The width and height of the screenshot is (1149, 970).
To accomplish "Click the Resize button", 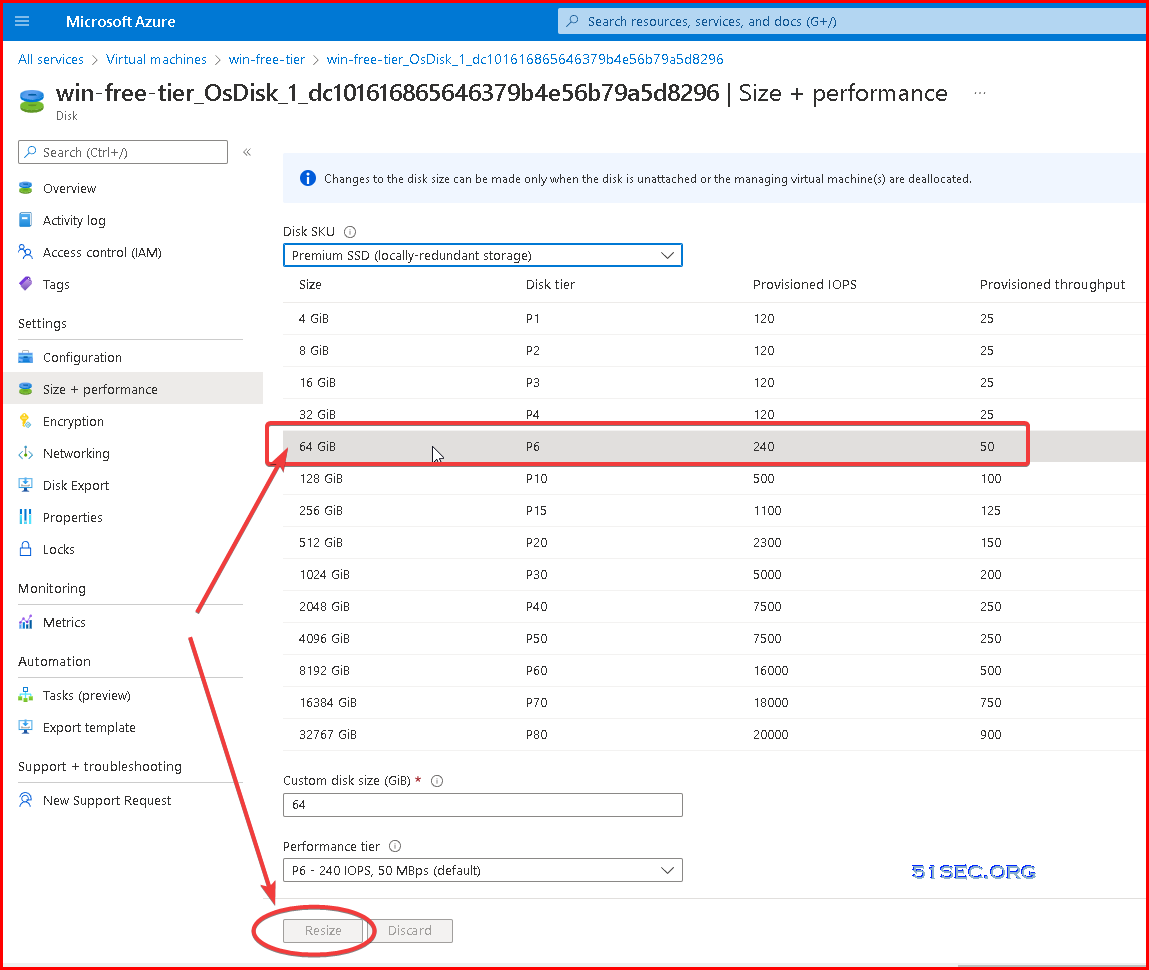I will point(323,930).
